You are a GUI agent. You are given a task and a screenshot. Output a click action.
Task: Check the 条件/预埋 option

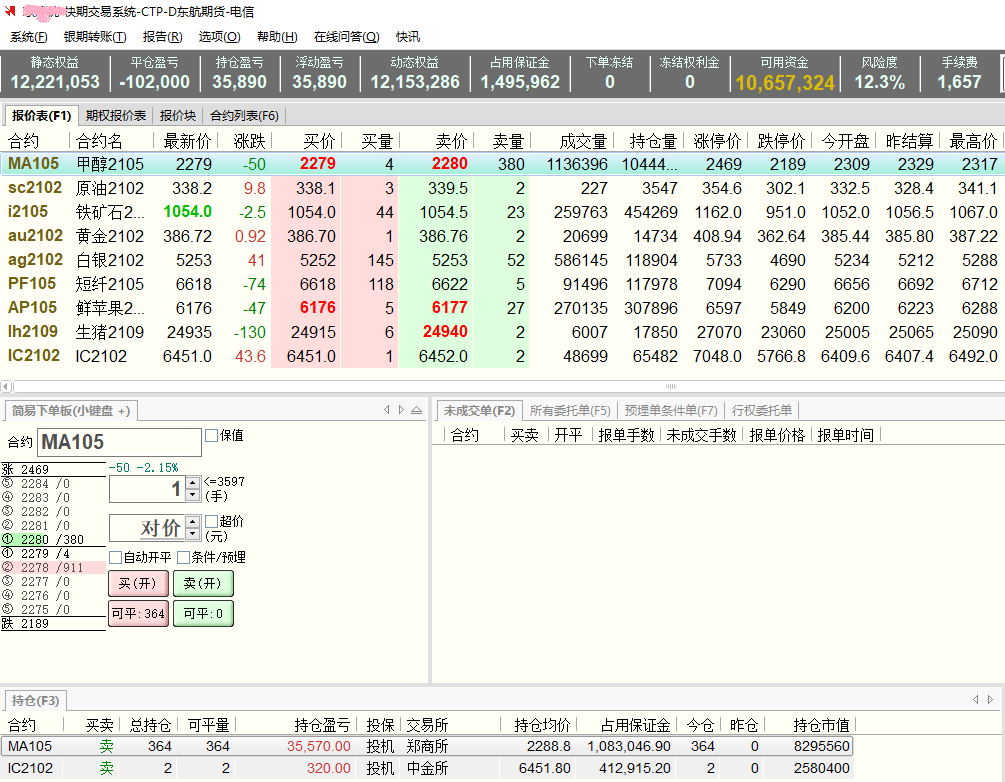click(184, 557)
